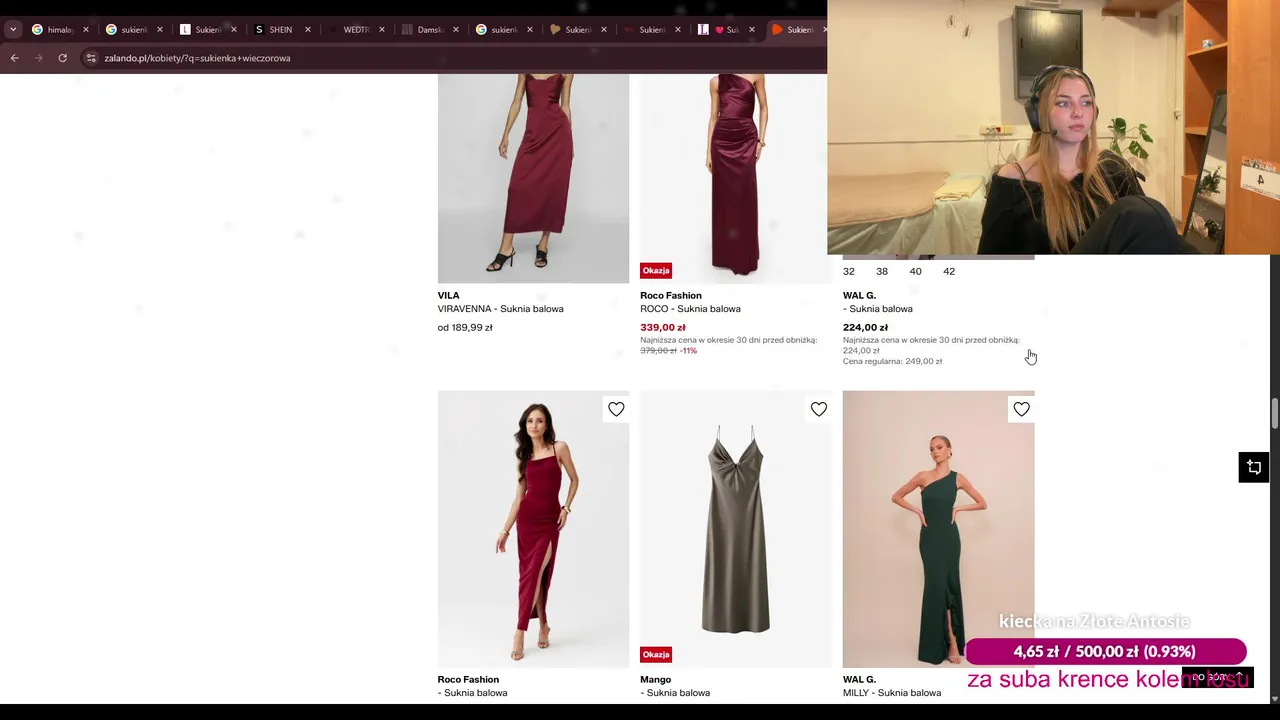This screenshot has height=720, width=1280.
Task: Open the site information icon in address bar
Action: point(91,58)
